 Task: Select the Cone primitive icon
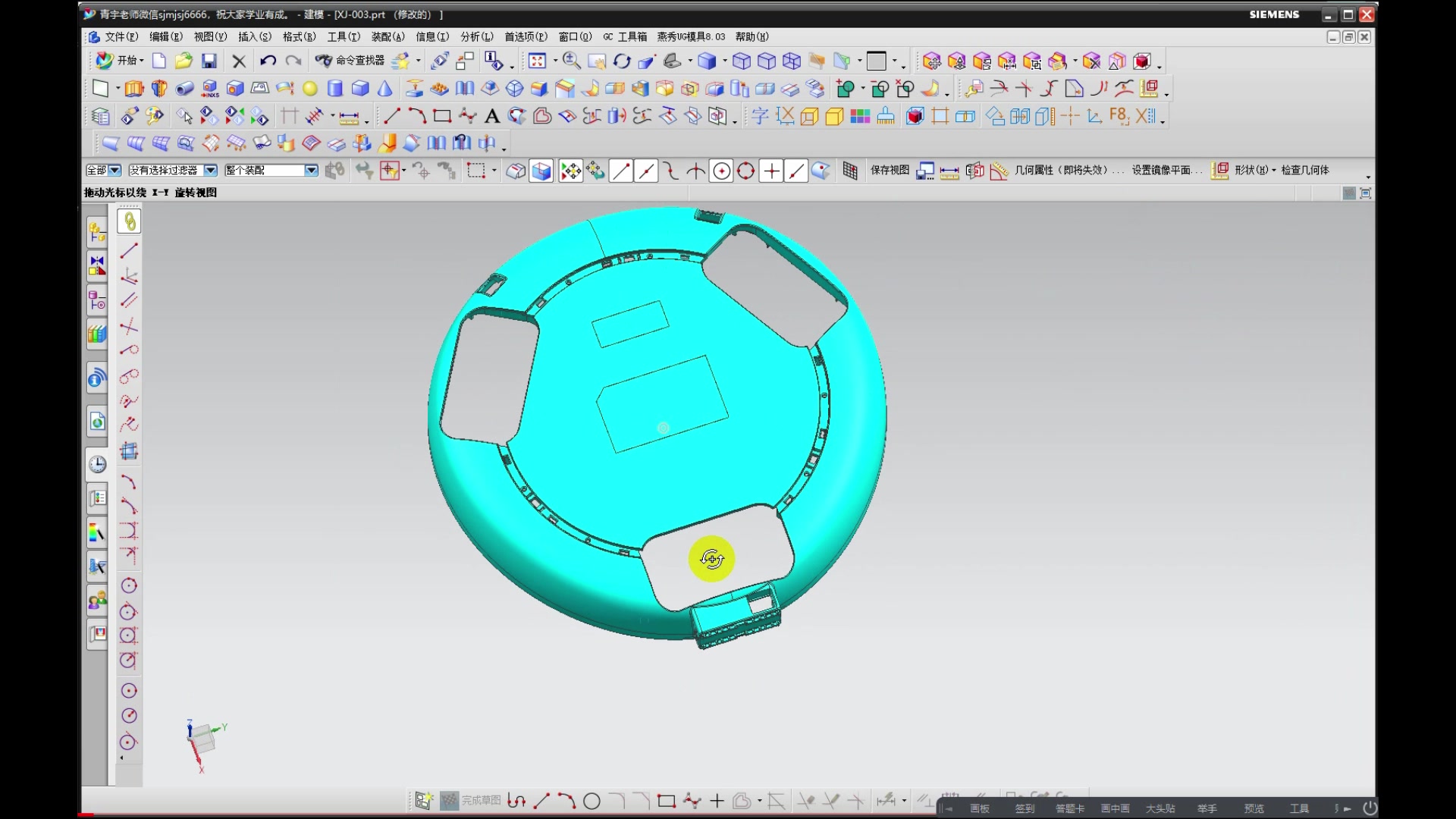(x=385, y=89)
